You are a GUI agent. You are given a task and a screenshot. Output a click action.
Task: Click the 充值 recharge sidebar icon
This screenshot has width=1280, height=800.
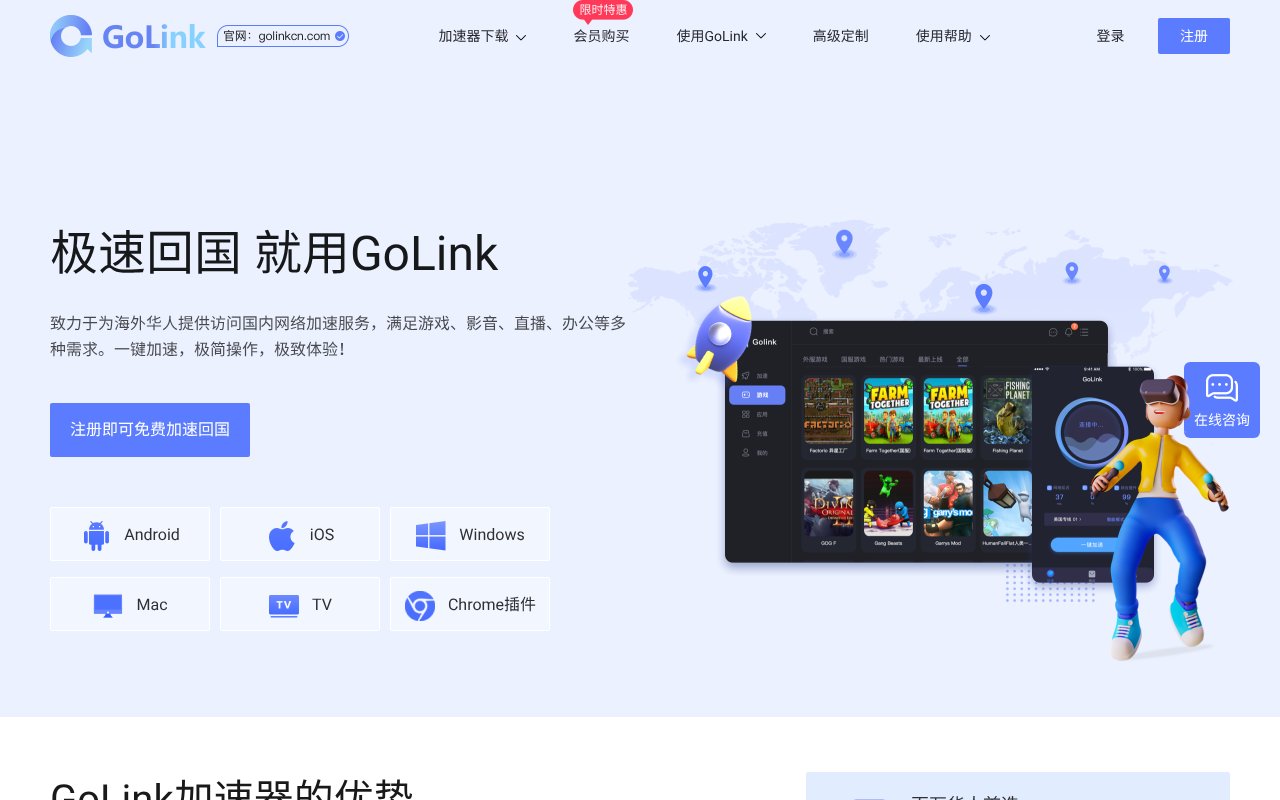click(746, 434)
